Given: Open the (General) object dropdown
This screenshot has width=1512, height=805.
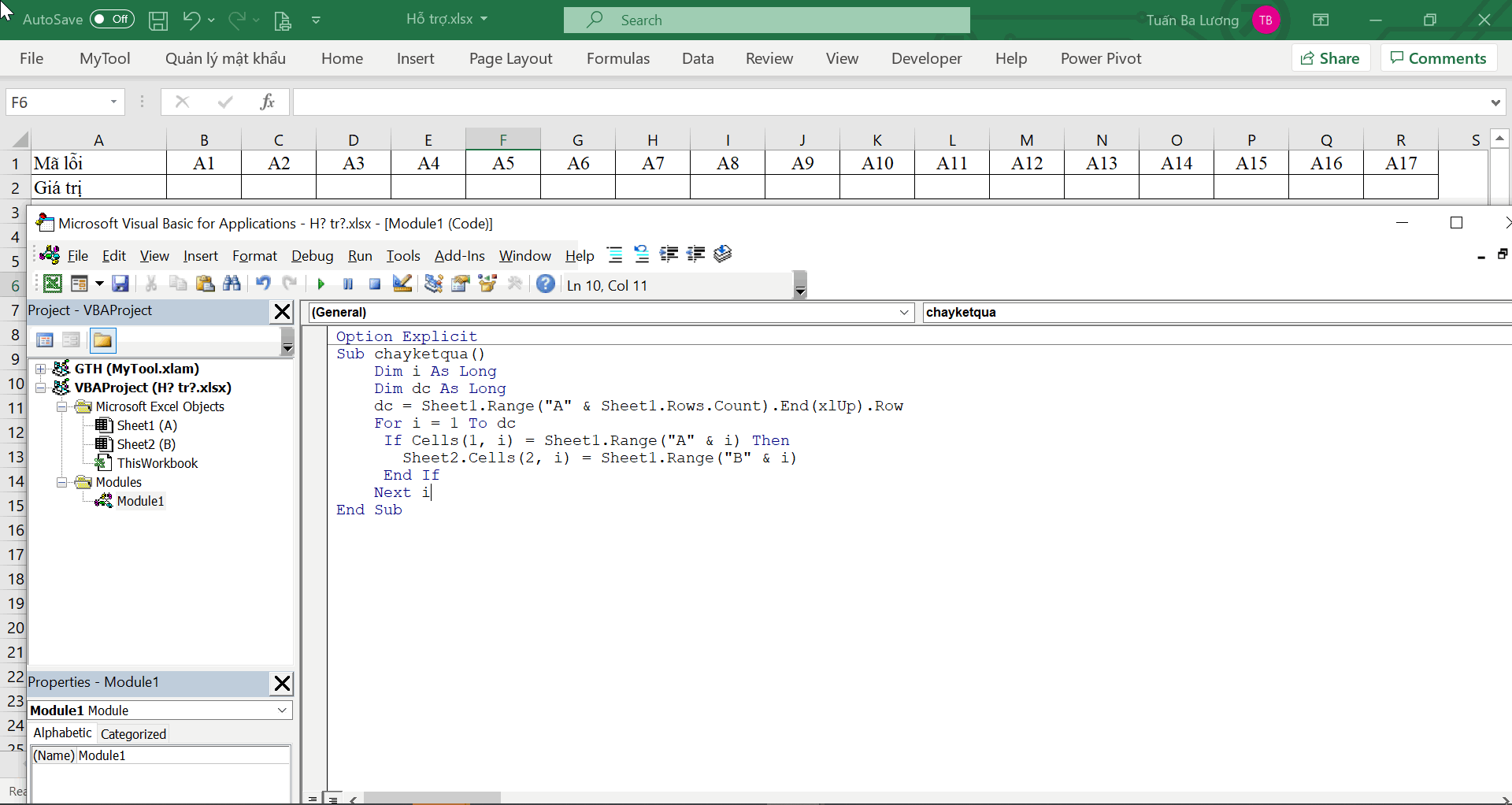Looking at the screenshot, I should click(904, 313).
